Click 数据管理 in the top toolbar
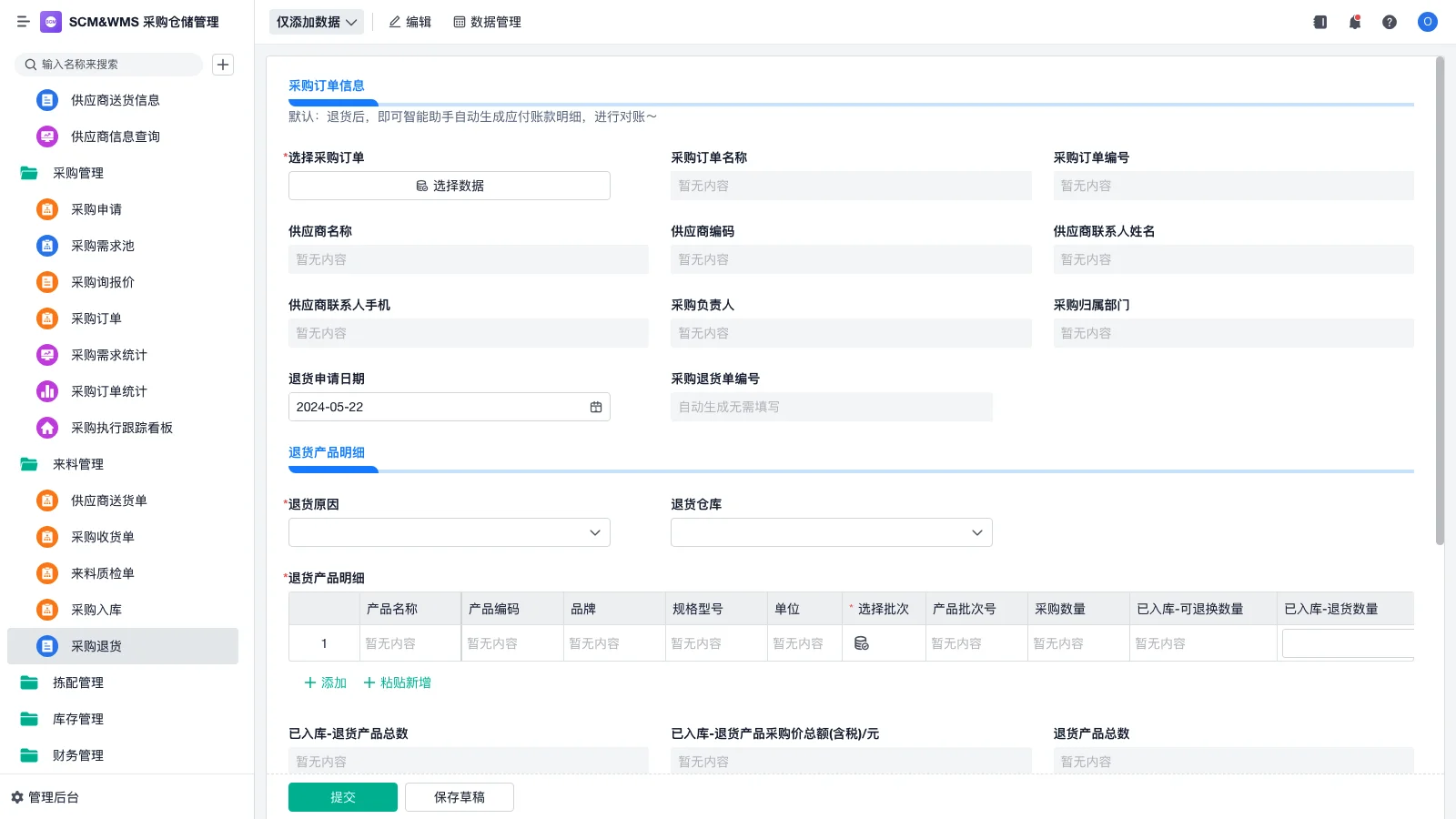Screen dimensions: 1456x819 click(488, 22)
